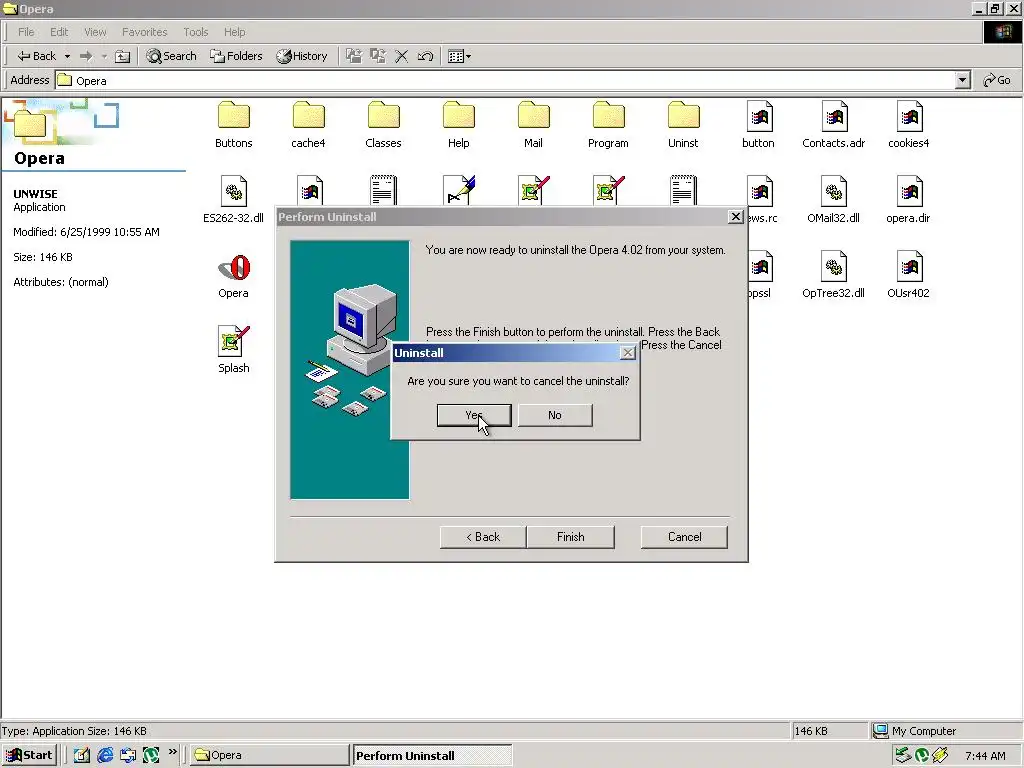Select the Classes folder
The width and height of the screenshot is (1024, 768).
click(x=383, y=125)
